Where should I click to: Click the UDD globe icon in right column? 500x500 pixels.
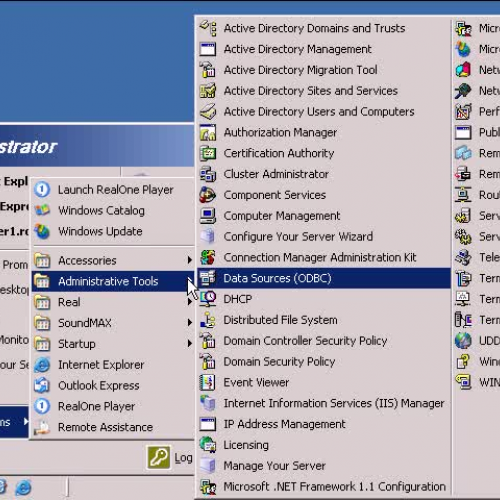point(463,341)
